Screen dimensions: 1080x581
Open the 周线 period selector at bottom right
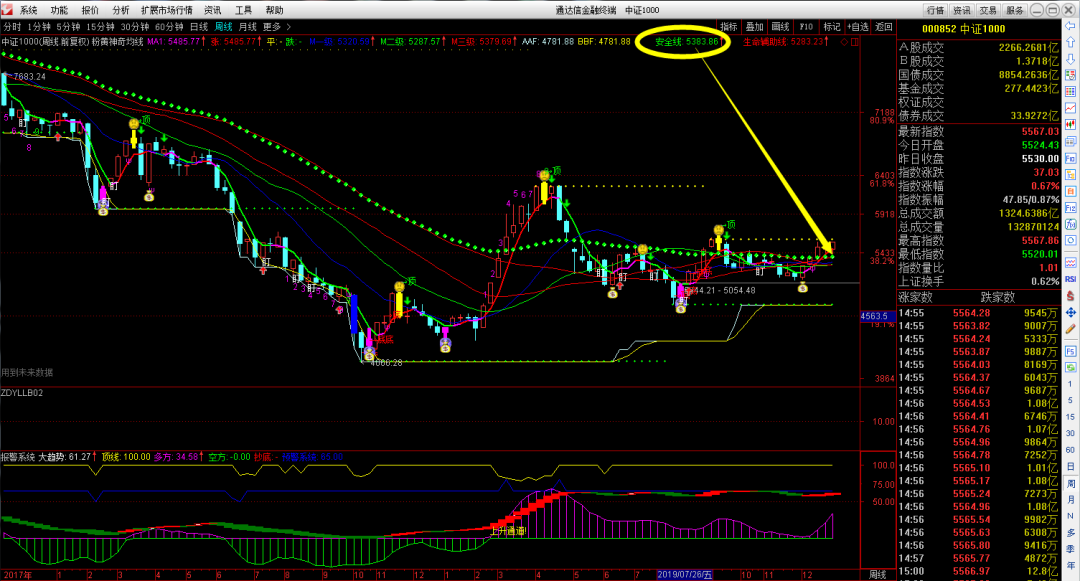point(878,574)
